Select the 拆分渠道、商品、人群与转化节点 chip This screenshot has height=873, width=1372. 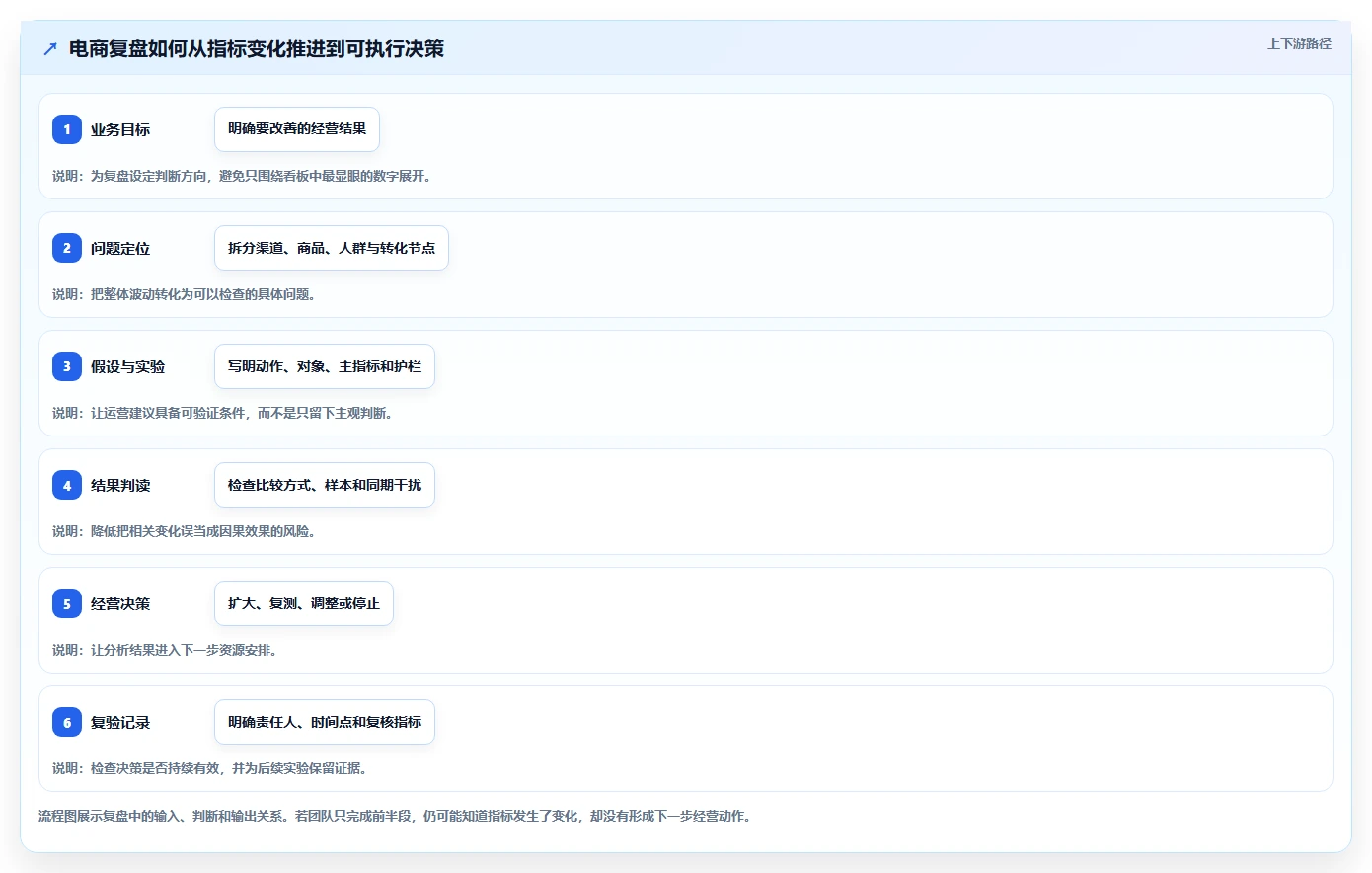(332, 248)
